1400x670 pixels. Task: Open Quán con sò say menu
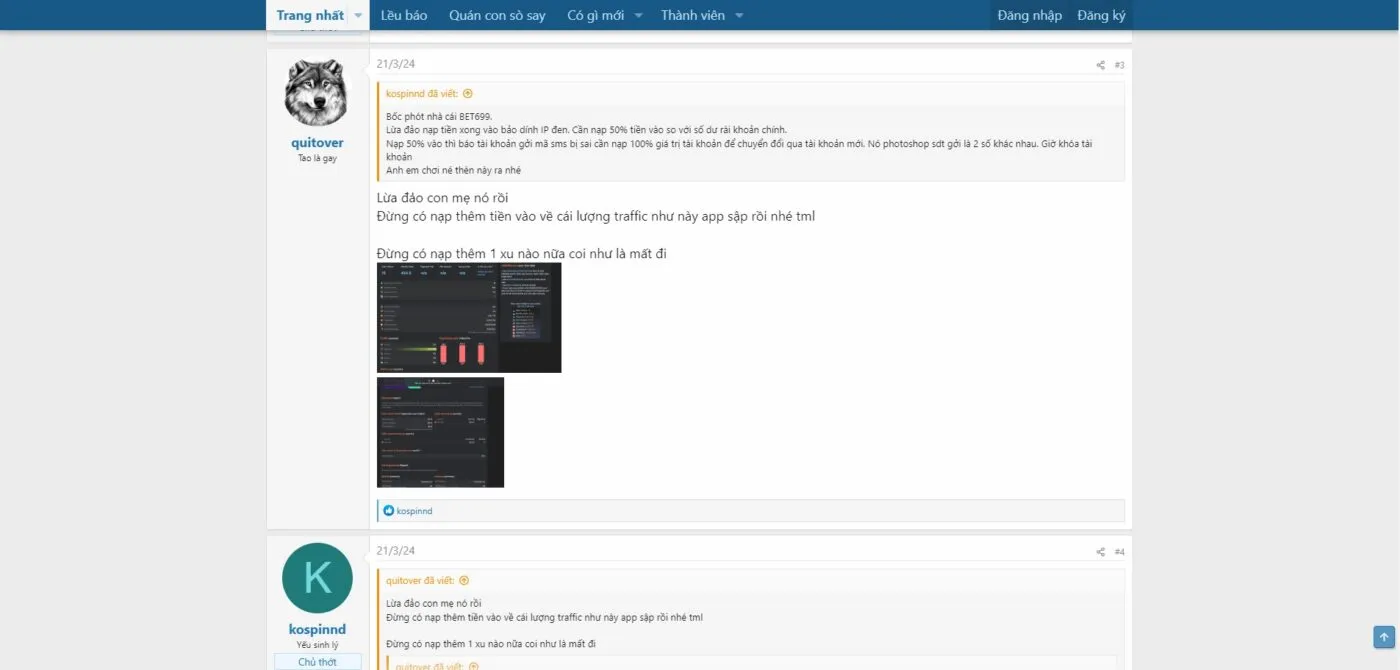pyautogui.click(x=497, y=15)
